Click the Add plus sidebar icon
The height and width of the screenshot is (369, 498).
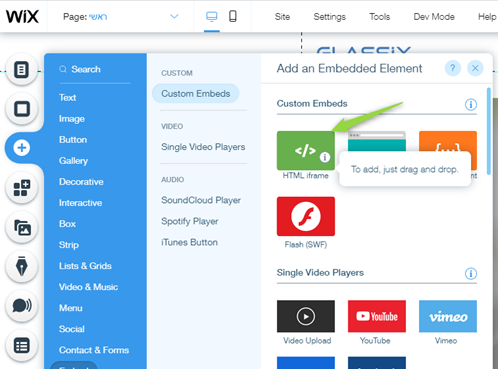point(22,148)
